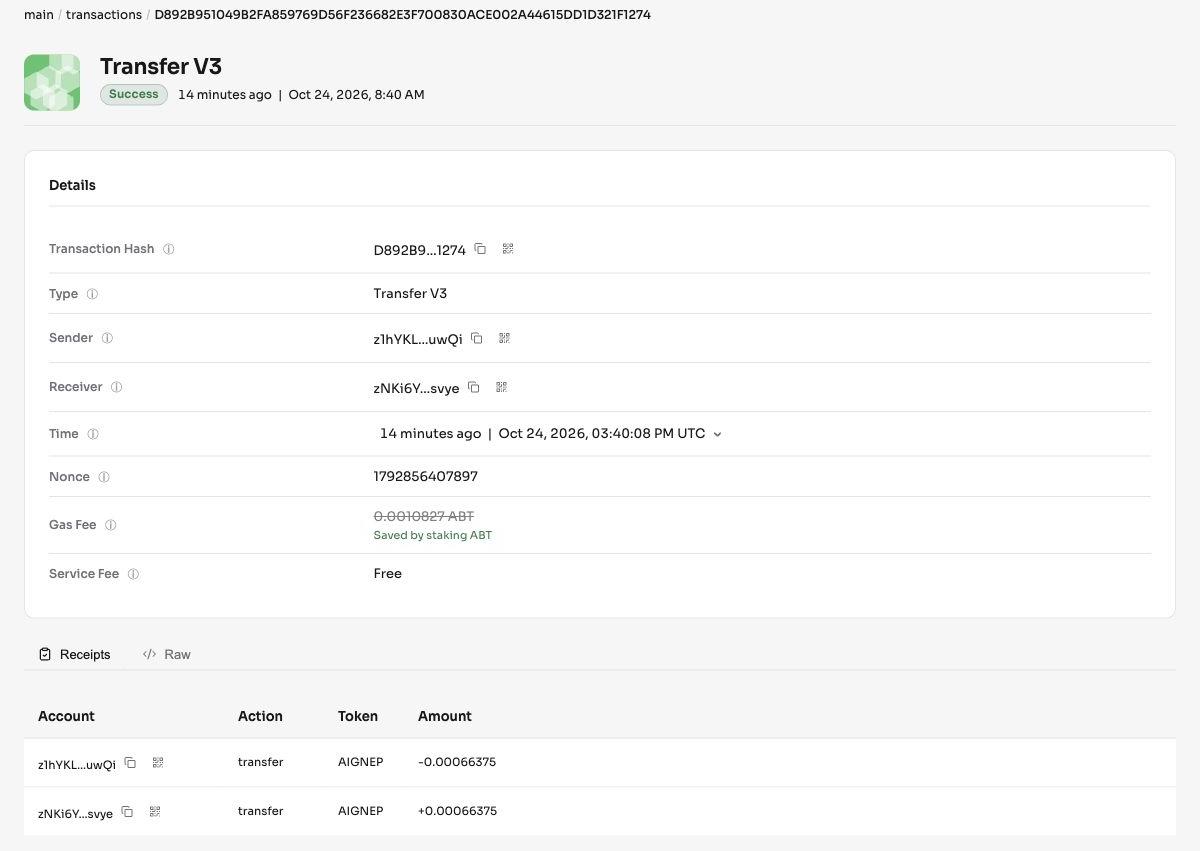Open zNKi6Y...svye account in receipts table

(75, 813)
